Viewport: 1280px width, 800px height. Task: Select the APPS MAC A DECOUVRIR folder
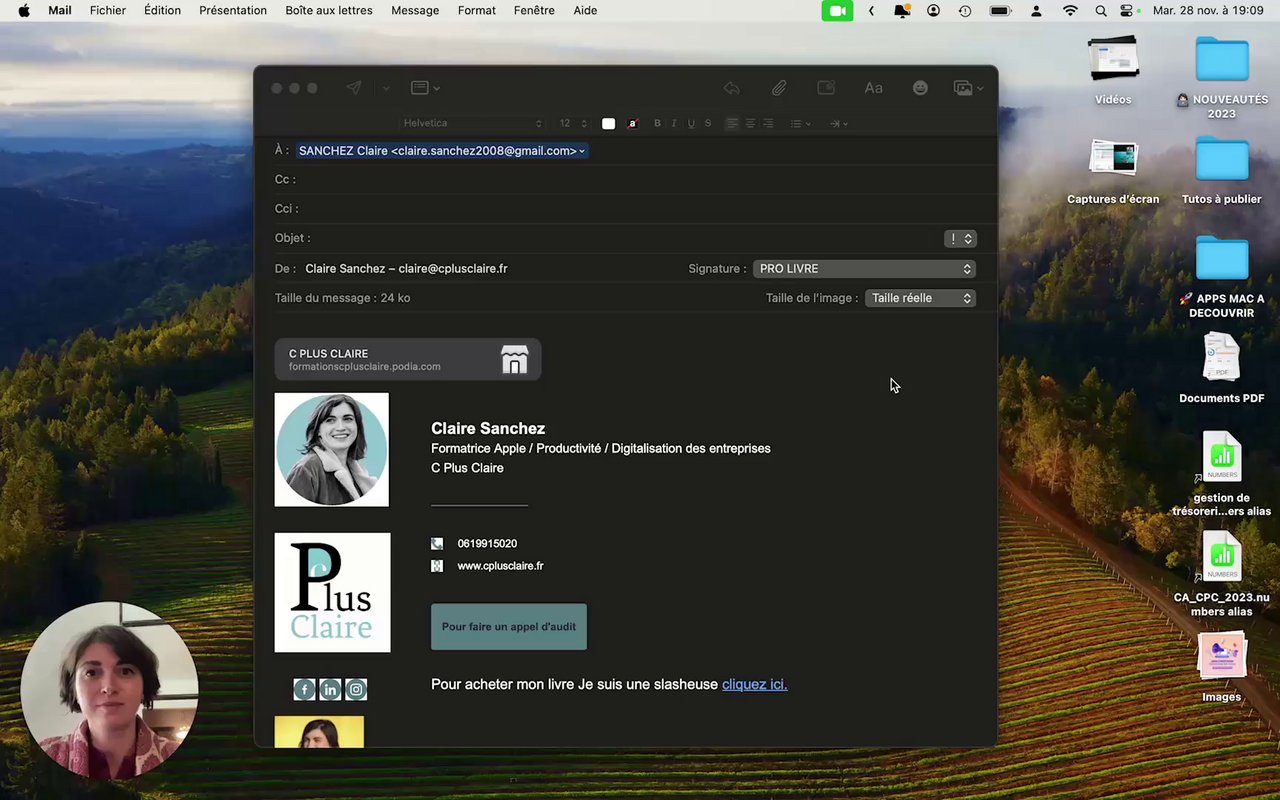click(x=1222, y=277)
